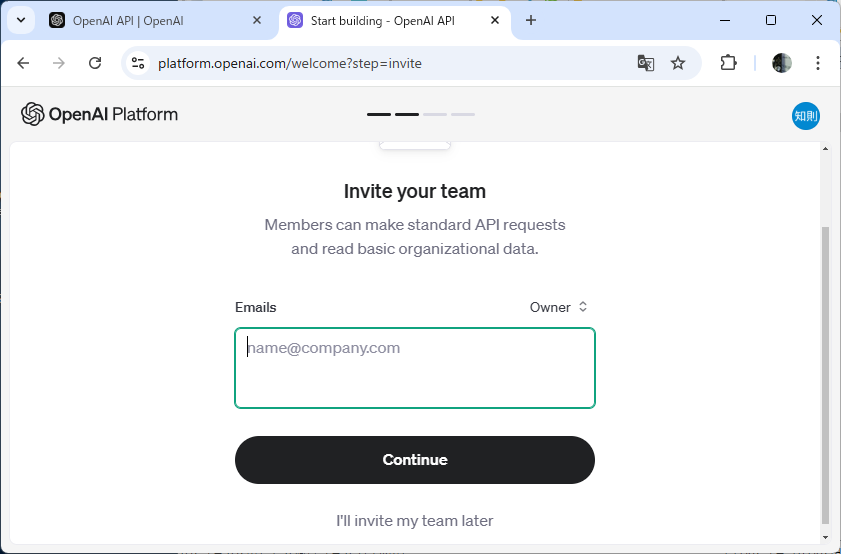Open the Chrome three-dot menu
Screen dimensions: 841x554
(x=817, y=63)
